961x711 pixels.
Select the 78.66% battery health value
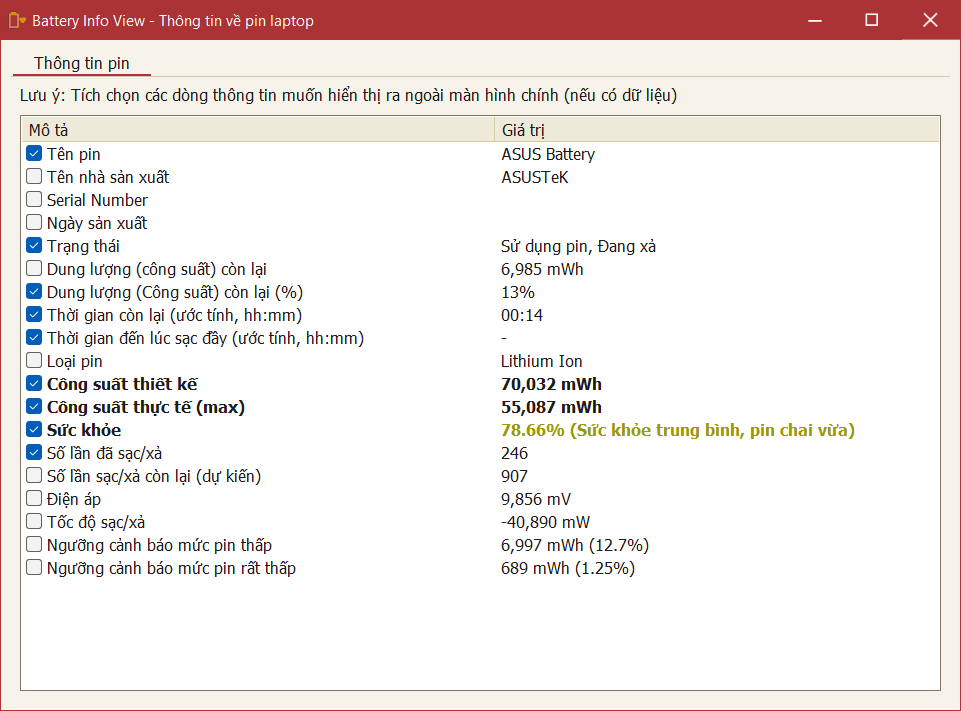pos(677,430)
